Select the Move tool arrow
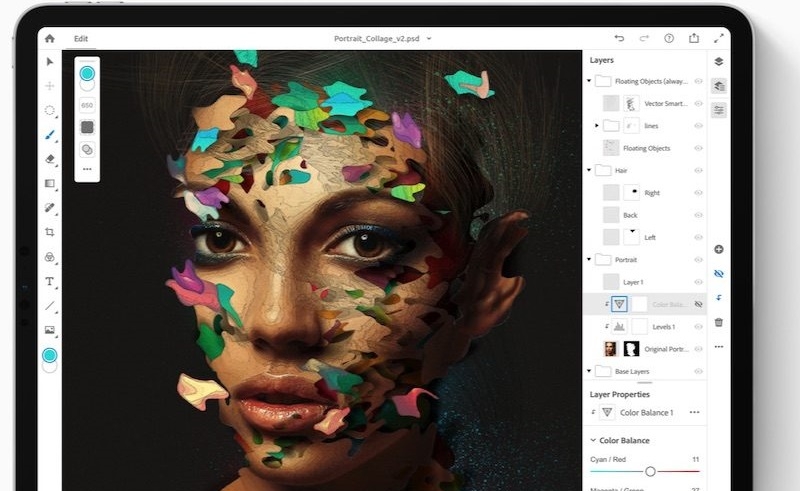 tap(49, 61)
